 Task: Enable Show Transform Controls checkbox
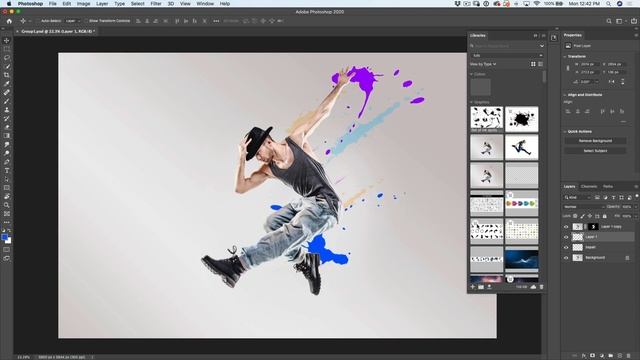click(x=86, y=21)
